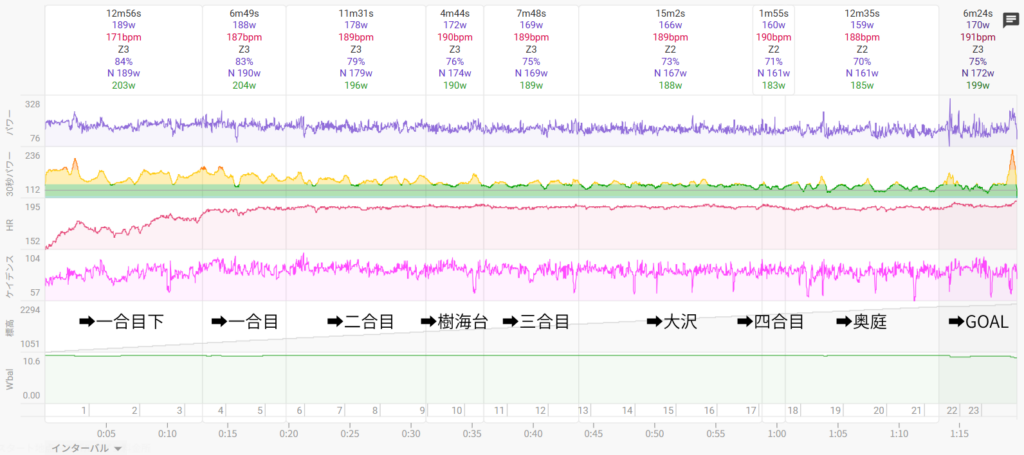Select interval 2 in the interval bar
The width and height of the screenshot is (1024, 455).
pos(135,411)
